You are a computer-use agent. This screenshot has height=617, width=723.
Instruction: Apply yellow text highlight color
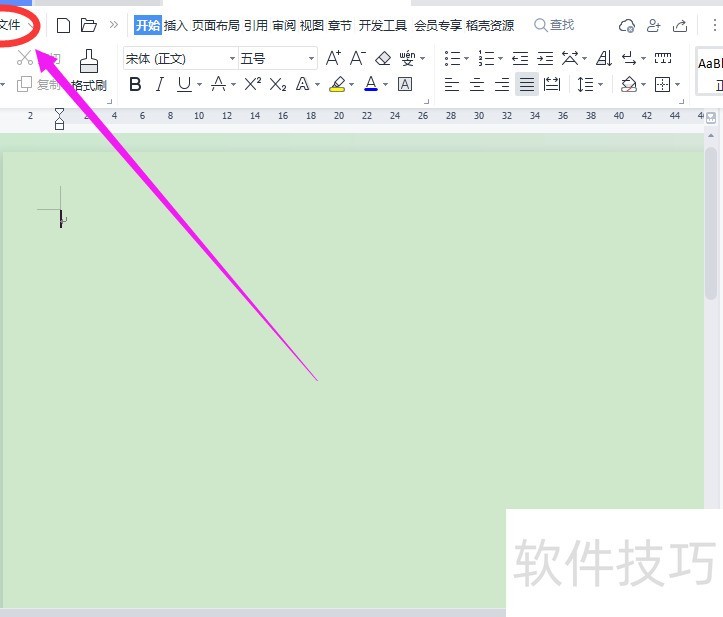point(337,84)
